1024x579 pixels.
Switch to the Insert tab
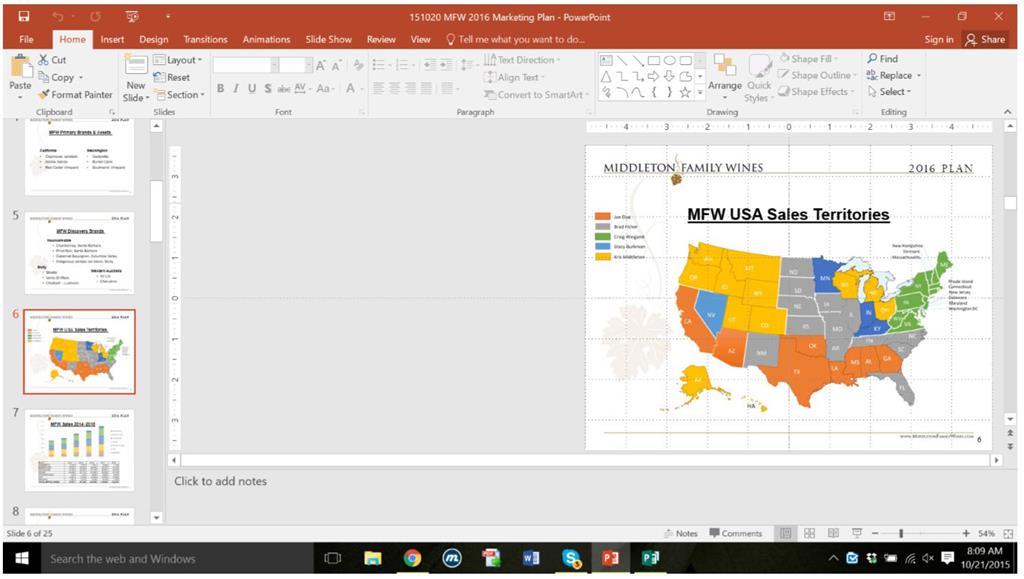click(x=112, y=39)
